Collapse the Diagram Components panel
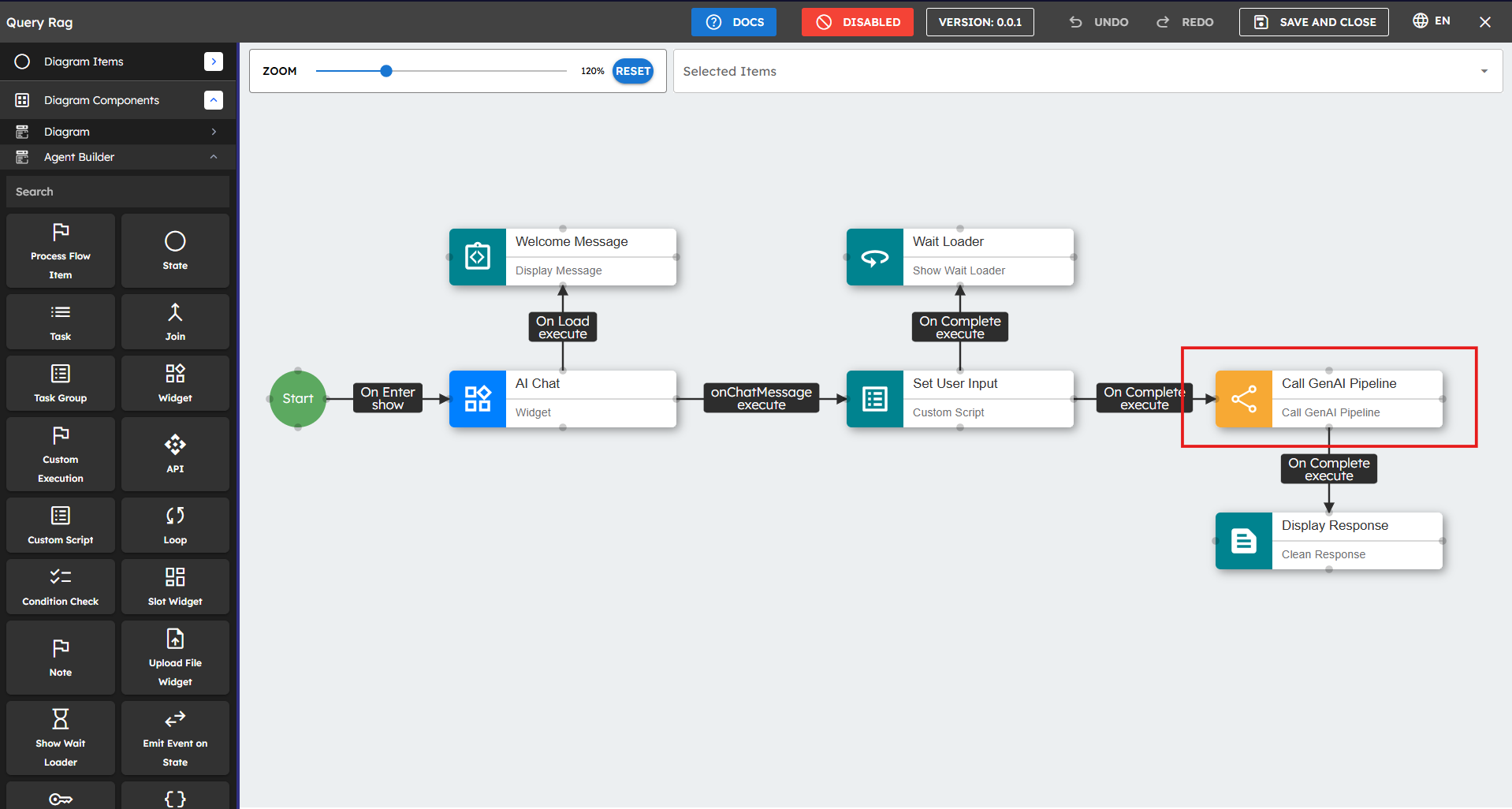1512x809 pixels. [x=213, y=100]
